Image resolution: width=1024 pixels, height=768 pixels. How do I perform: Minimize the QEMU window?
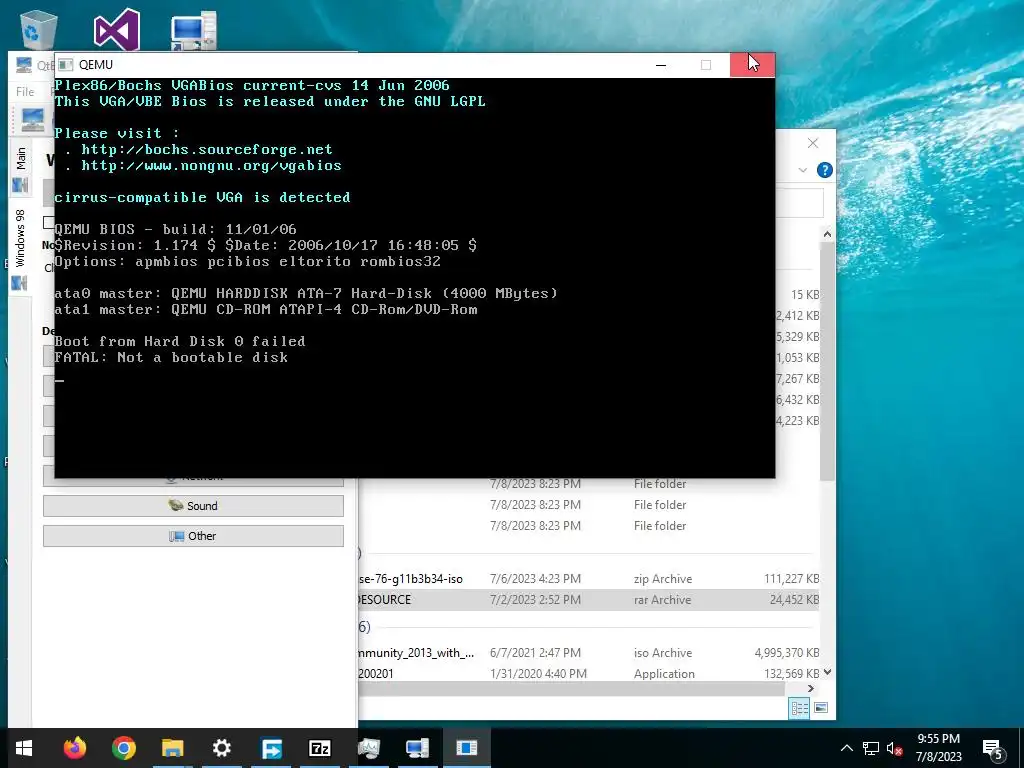[x=661, y=65]
